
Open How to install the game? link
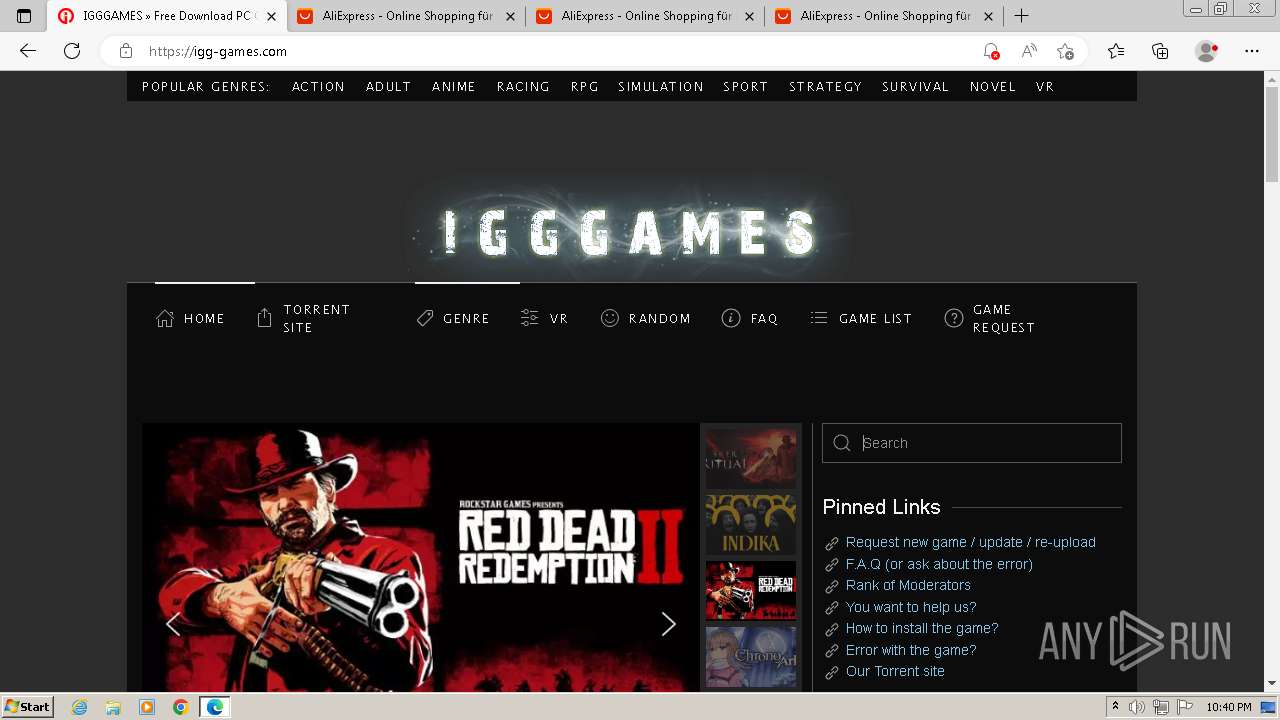tap(922, 628)
